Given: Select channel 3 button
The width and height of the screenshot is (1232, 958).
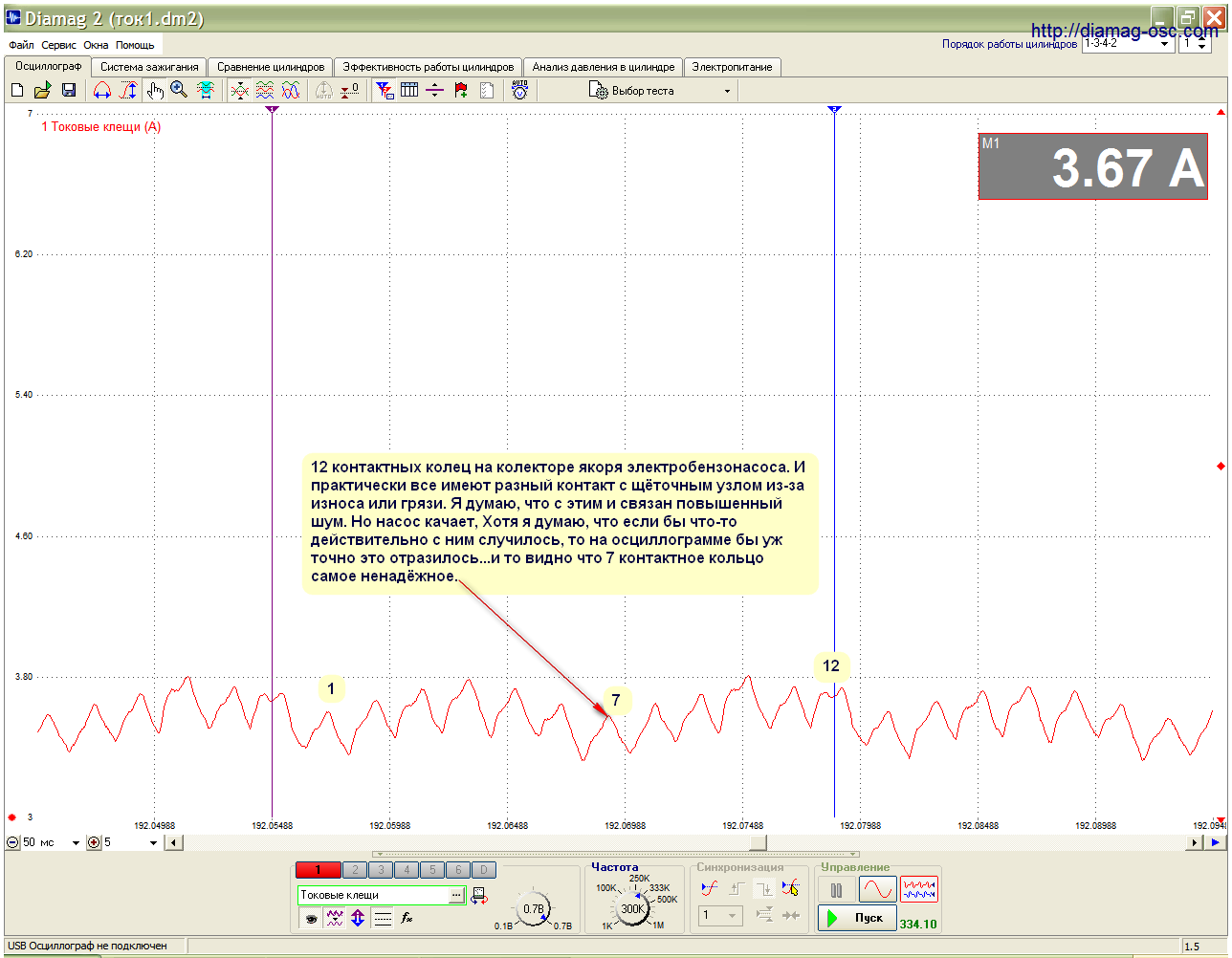Looking at the screenshot, I should tap(381, 870).
